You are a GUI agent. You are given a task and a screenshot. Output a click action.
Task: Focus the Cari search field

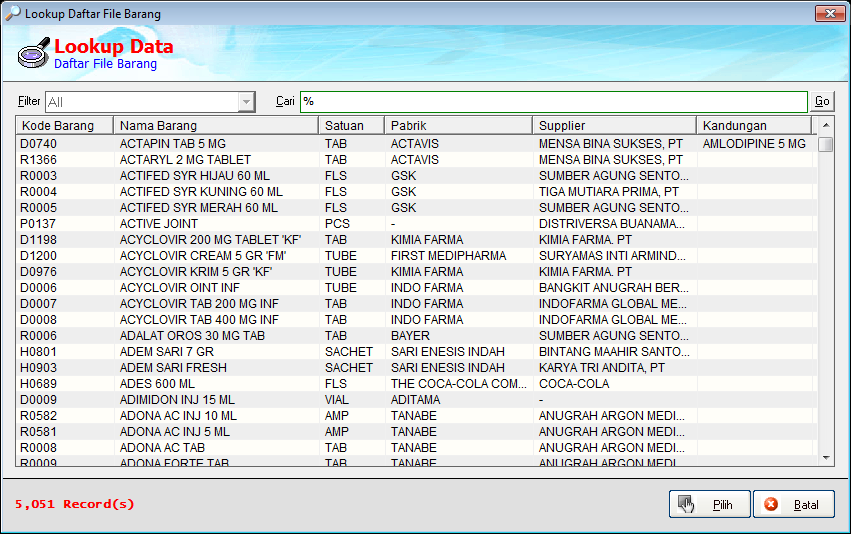[554, 101]
